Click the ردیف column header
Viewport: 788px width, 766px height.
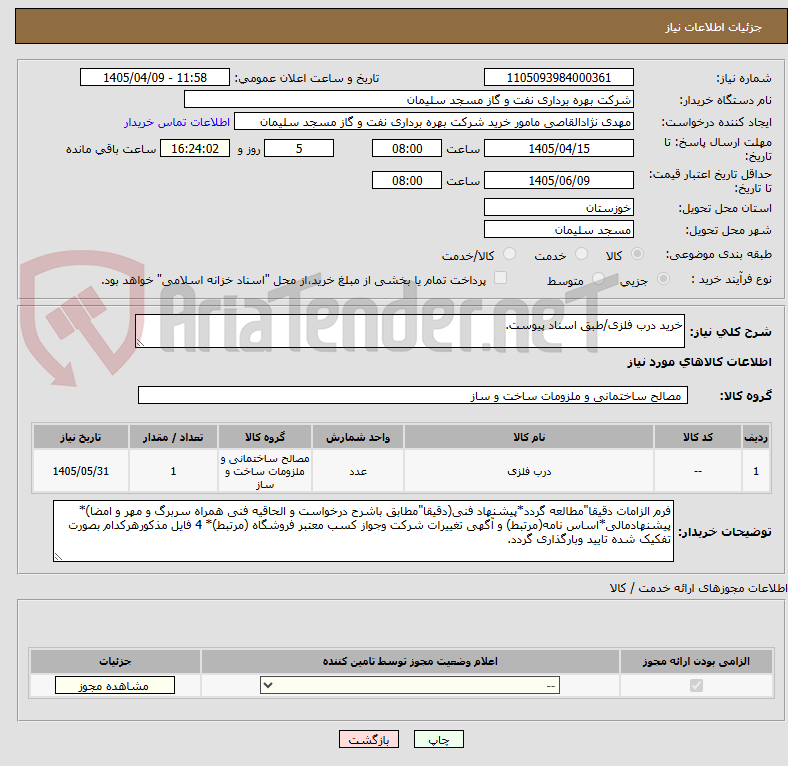point(756,437)
